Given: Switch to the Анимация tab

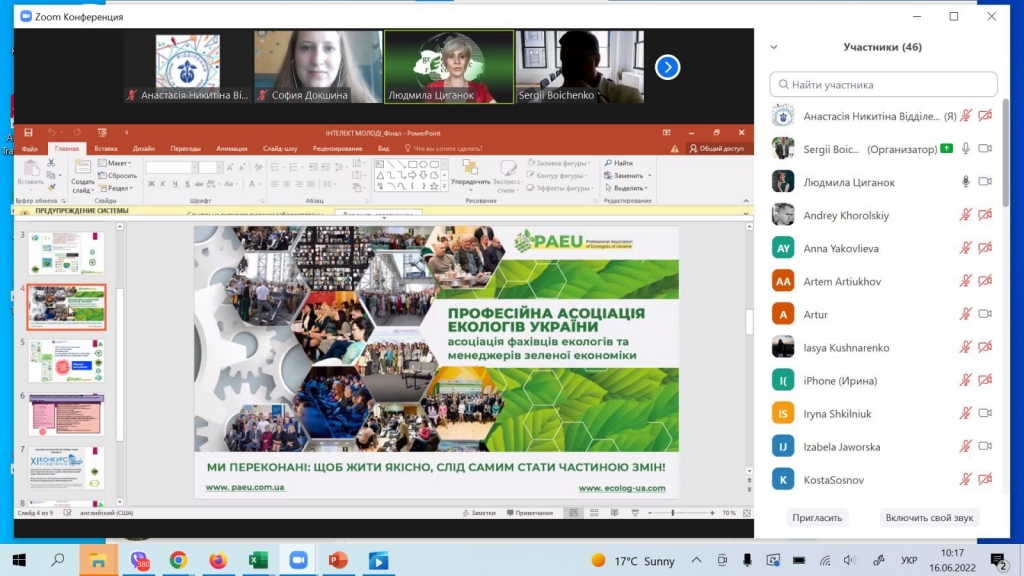Looking at the screenshot, I should coord(232,149).
